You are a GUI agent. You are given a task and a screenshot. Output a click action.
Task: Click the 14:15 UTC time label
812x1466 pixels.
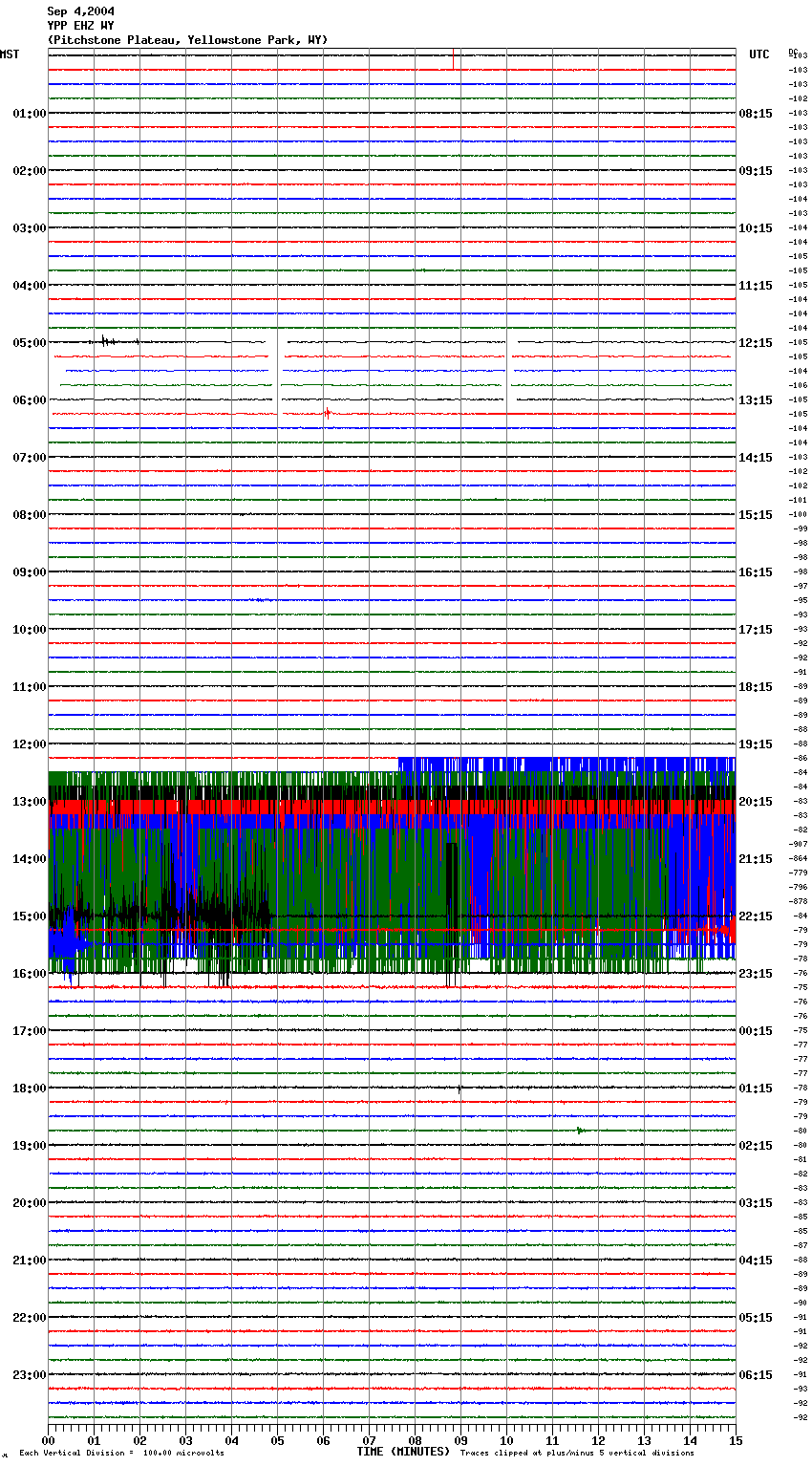(756, 458)
